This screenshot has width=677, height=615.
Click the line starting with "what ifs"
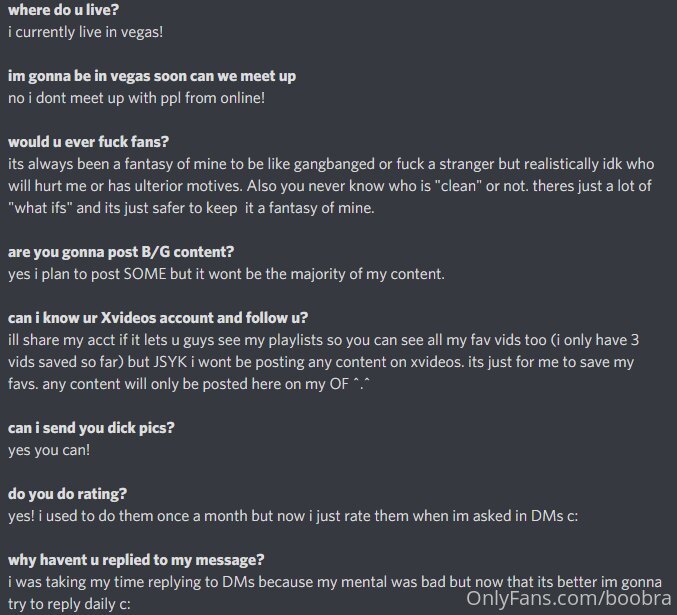click(191, 208)
